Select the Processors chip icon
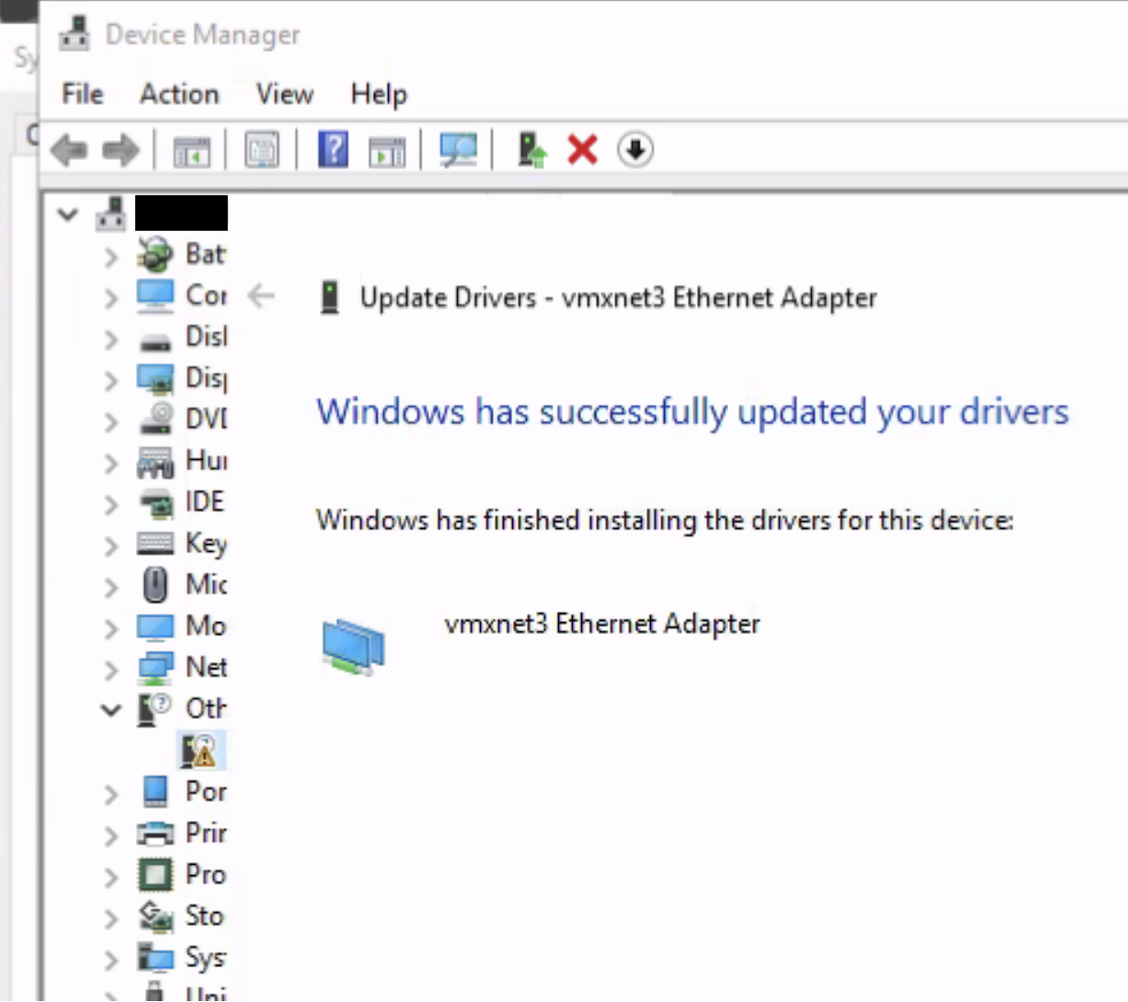 pyautogui.click(x=155, y=875)
